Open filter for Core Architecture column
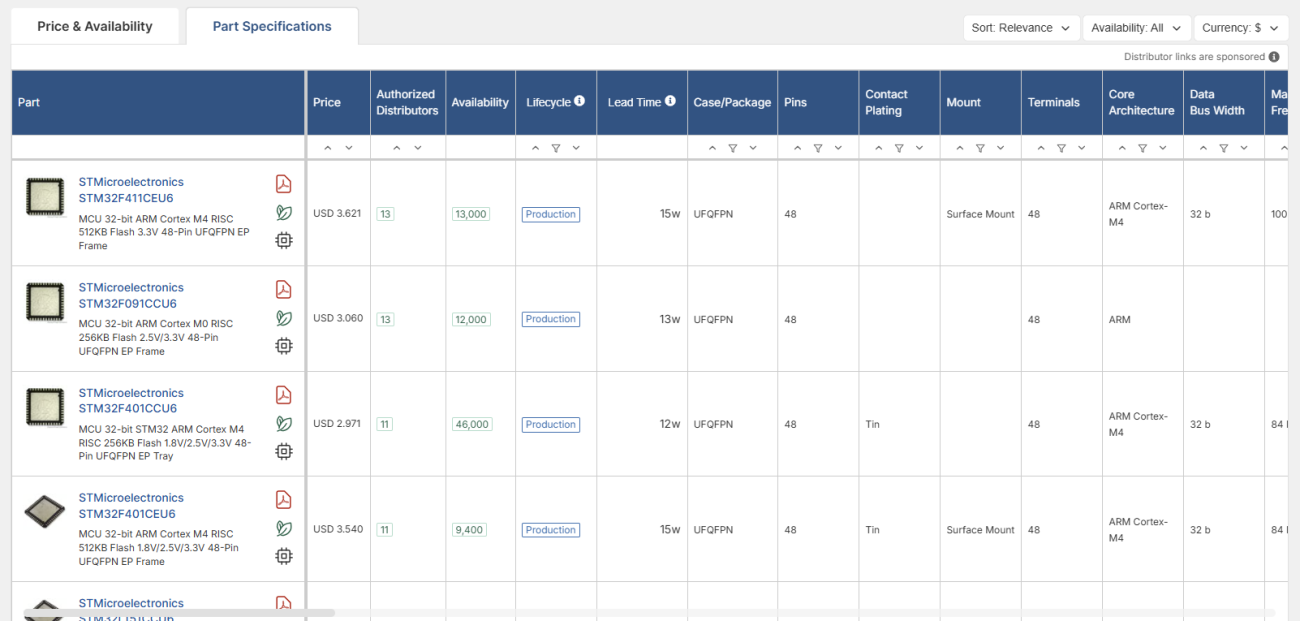Viewport: 1300px width, 621px height. point(1142,148)
